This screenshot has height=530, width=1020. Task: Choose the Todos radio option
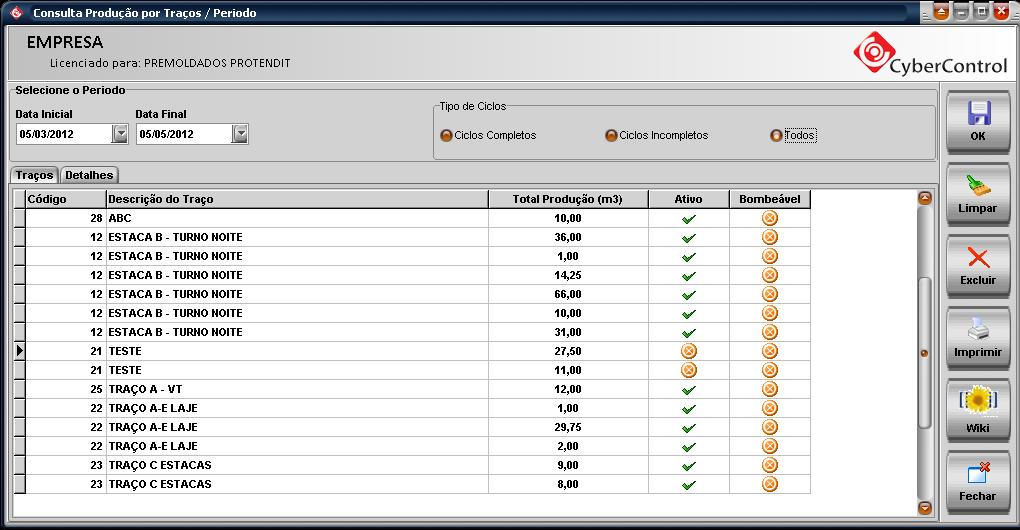pyautogui.click(x=776, y=136)
